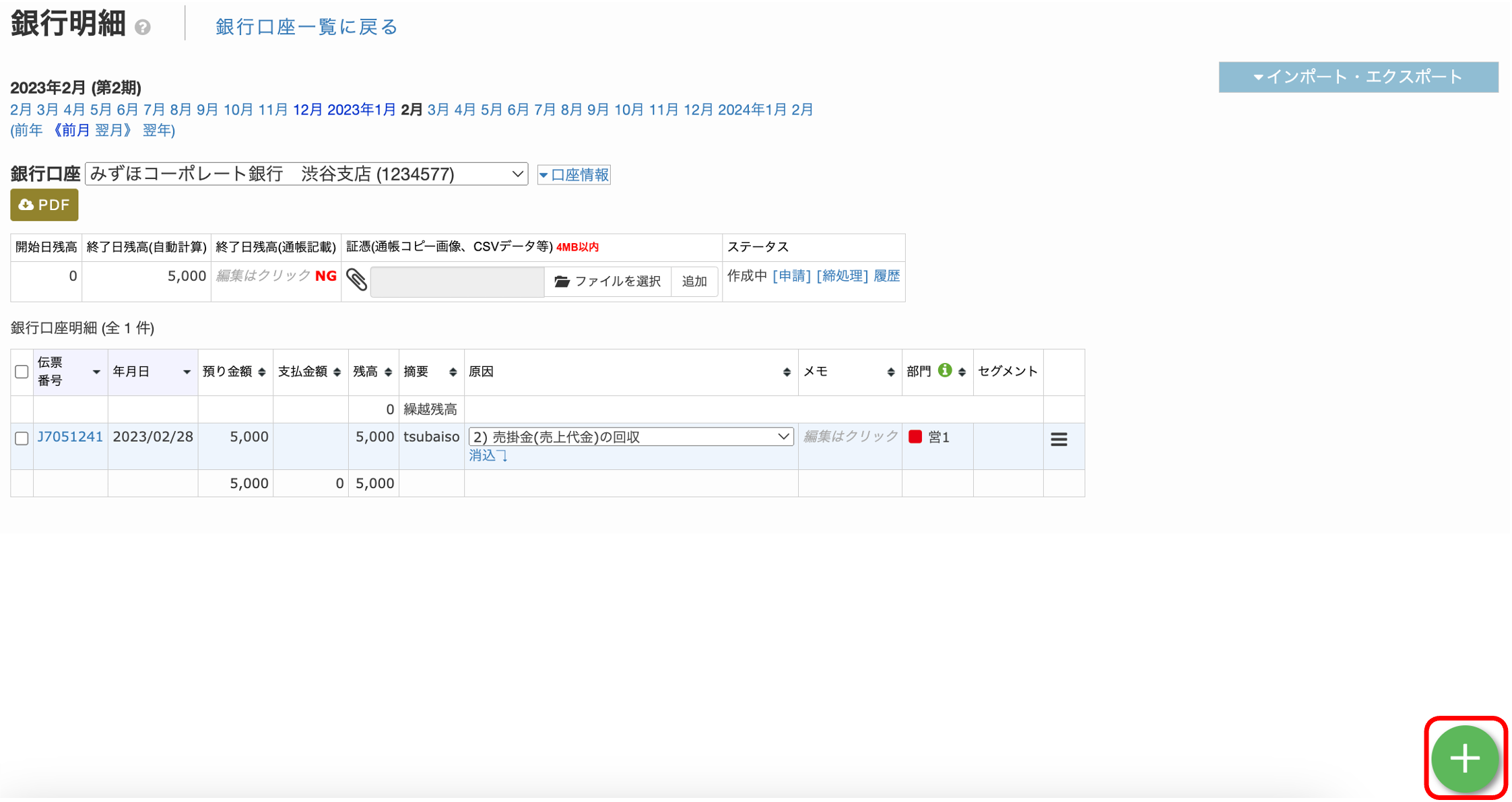Sort by 残高 column arrows
1512x802 pixels.
coord(388,372)
